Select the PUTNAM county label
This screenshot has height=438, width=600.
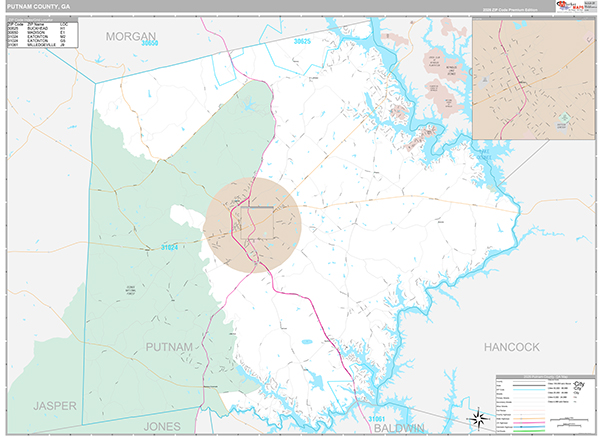point(169,347)
